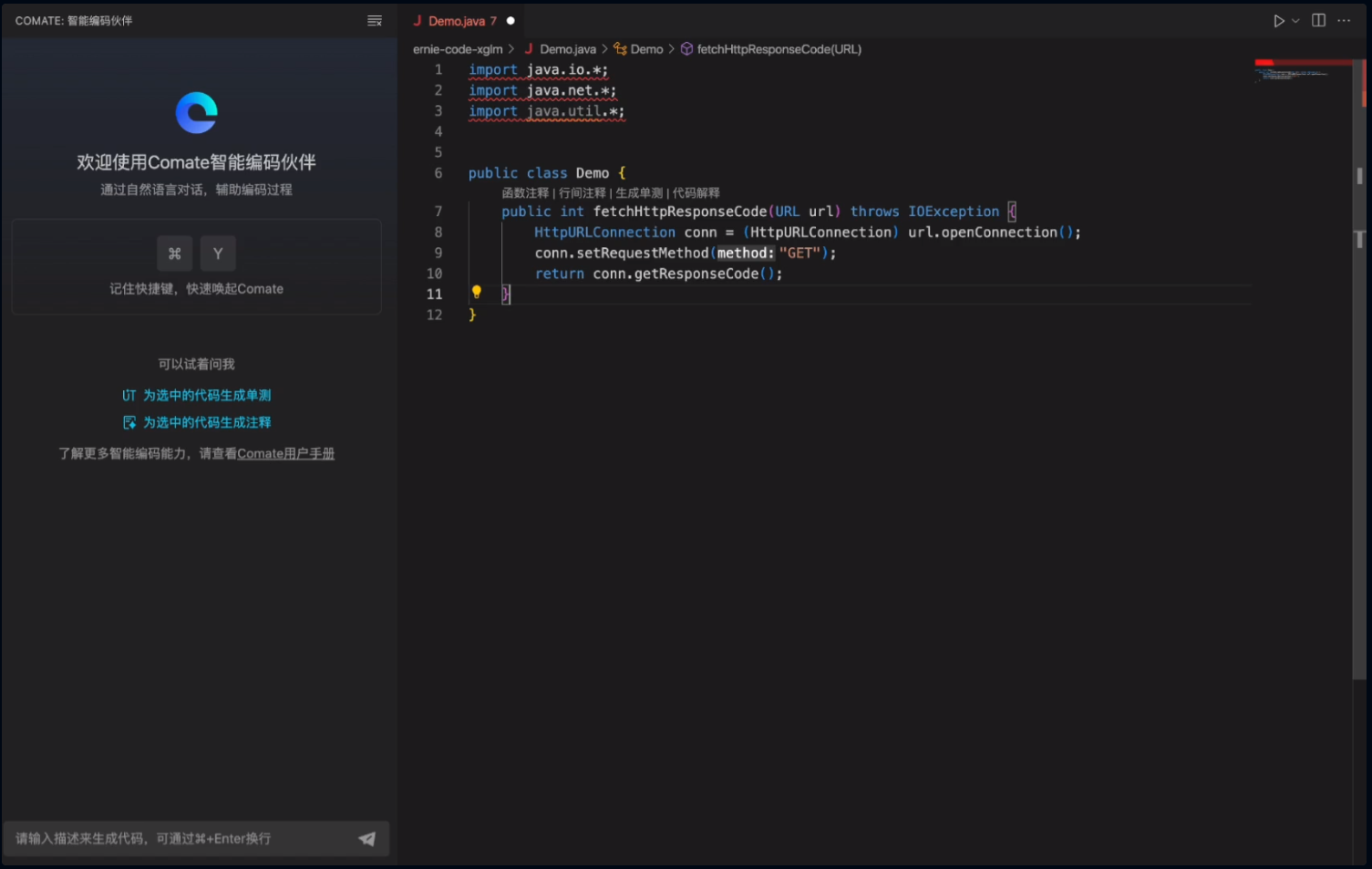This screenshot has height=869, width=1372.
Task: Click the 欢迎使用Comate智能编码伙伴 heading
Action: (196, 162)
